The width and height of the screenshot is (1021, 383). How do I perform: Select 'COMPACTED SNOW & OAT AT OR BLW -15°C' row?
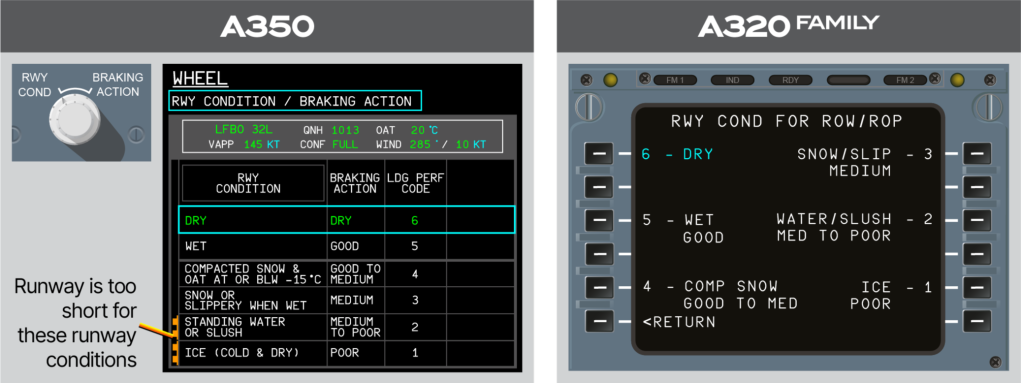pyautogui.click(x=346, y=274)
